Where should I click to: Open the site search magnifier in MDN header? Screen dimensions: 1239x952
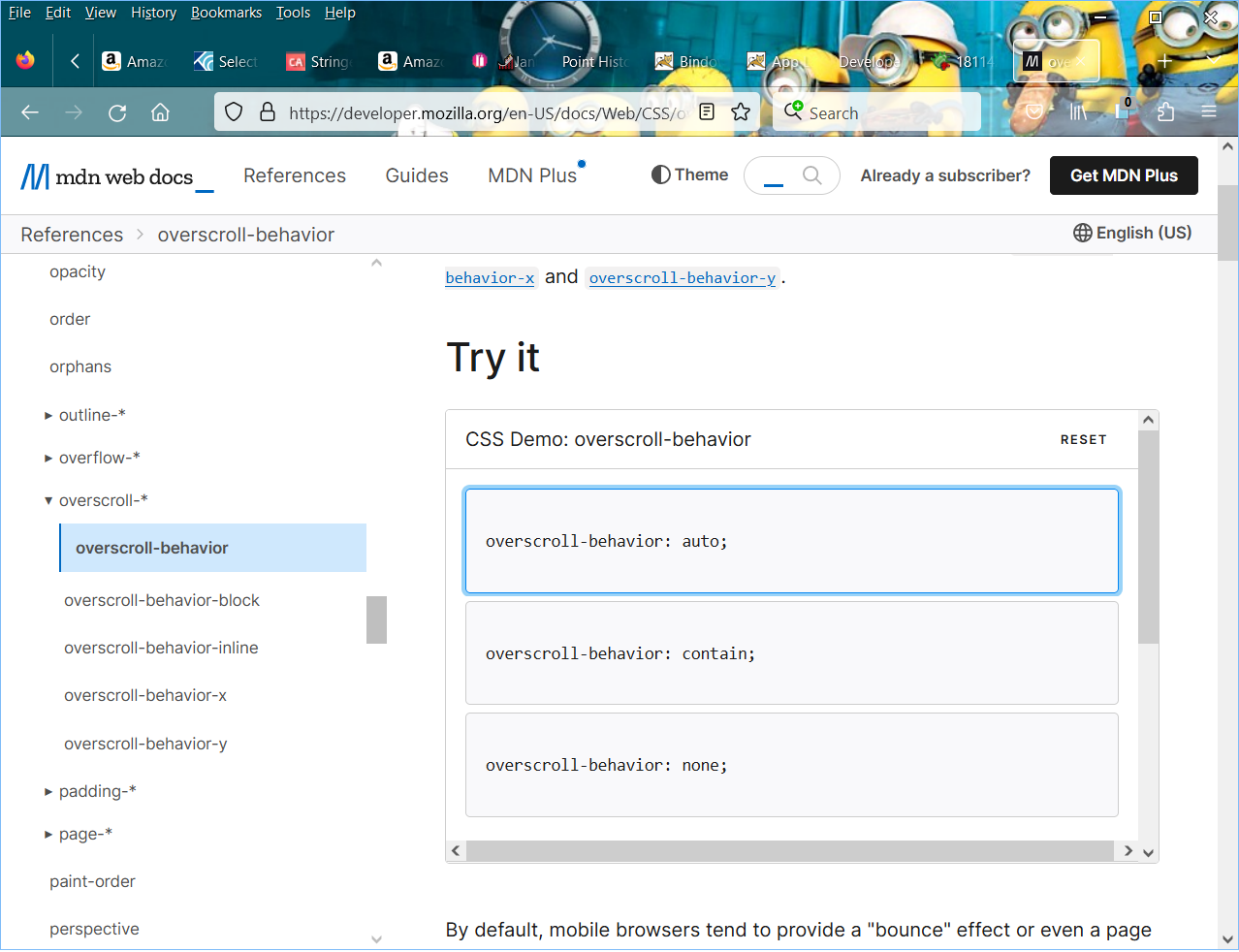814,175
